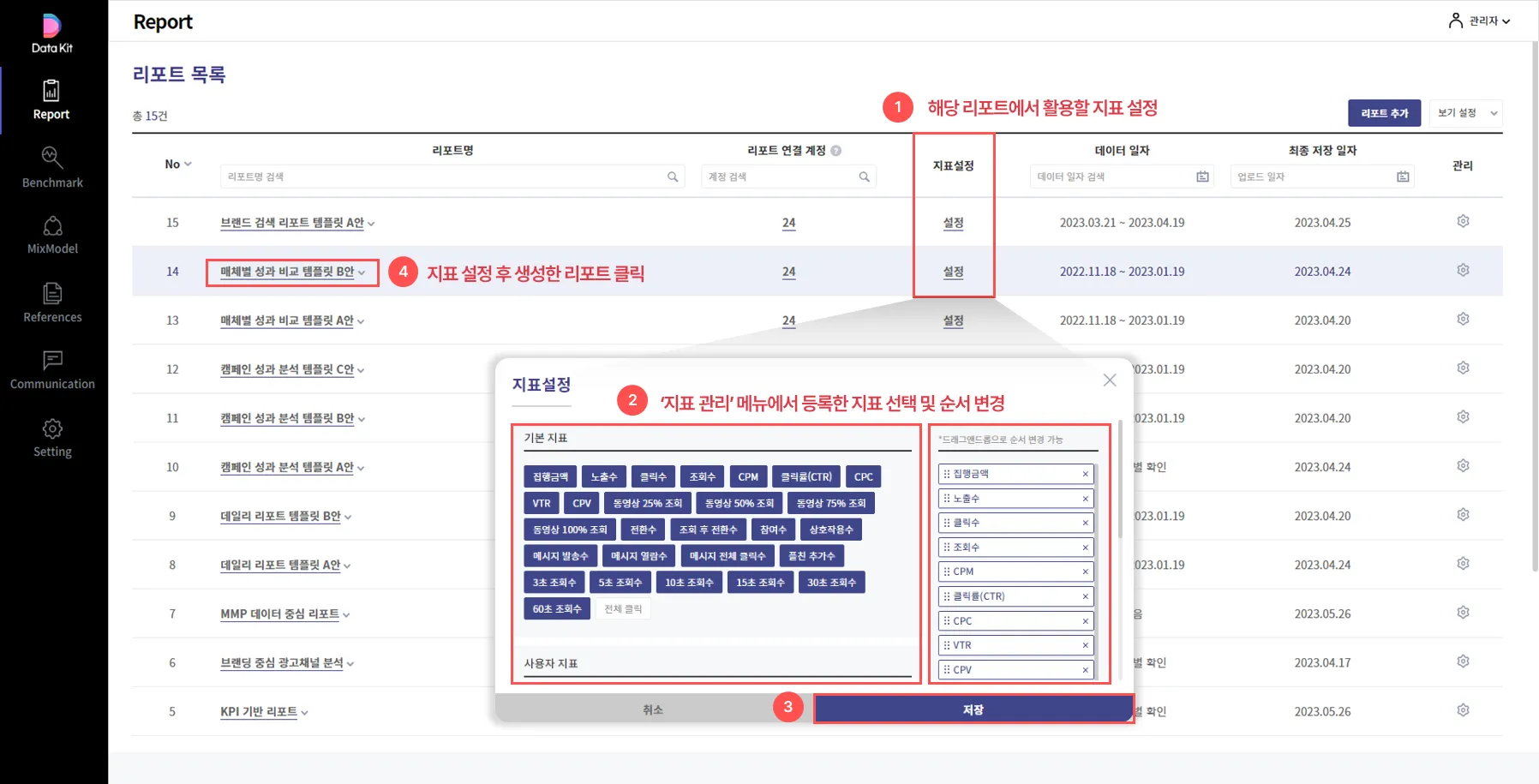The height and width of the screenshot is (784, 1539).
Task: Toggle the 동영상 50% 조회 metric chip
Action: 739,504
